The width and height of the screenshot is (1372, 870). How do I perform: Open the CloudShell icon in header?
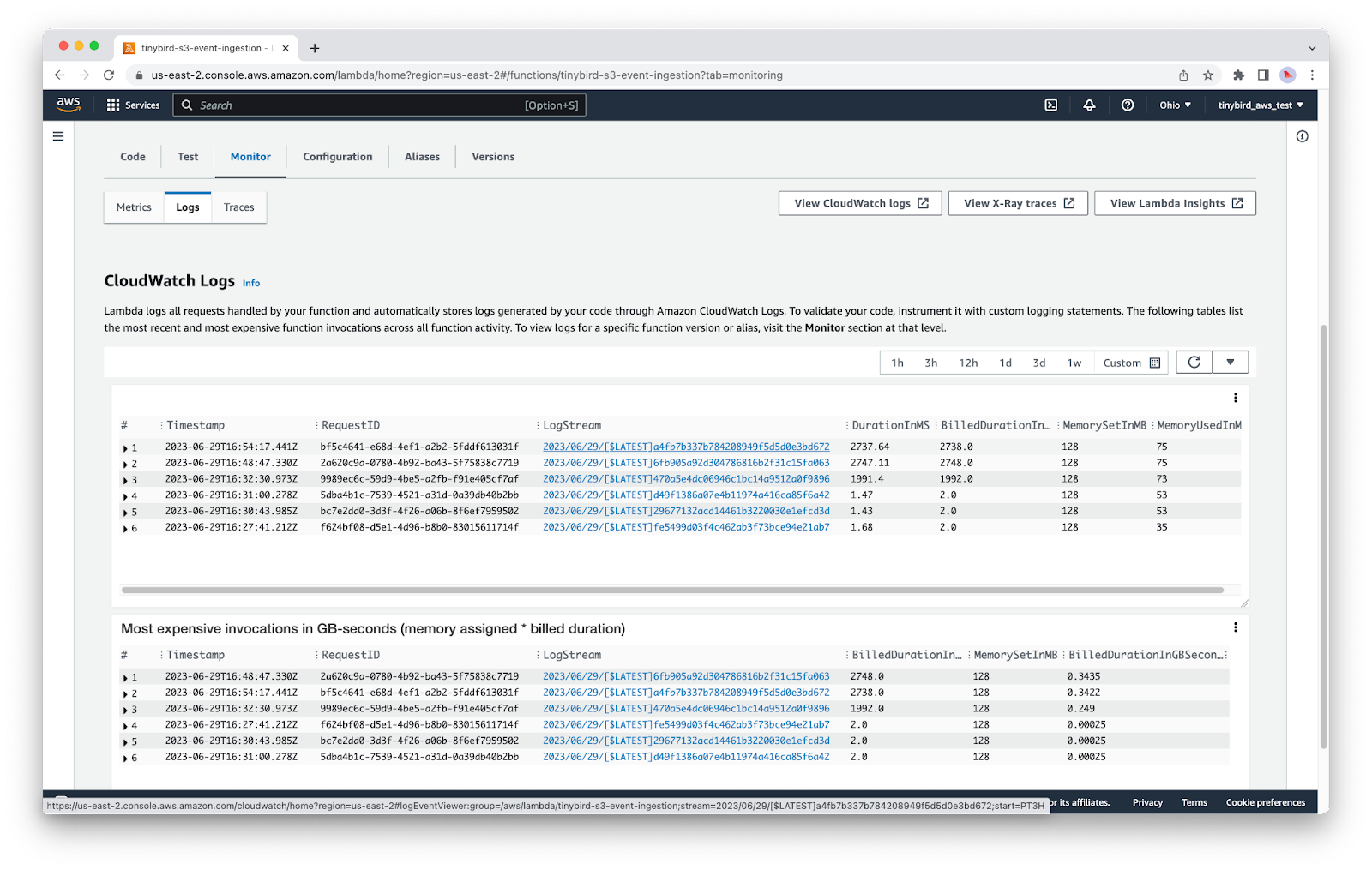click(x=1051, y=105)
